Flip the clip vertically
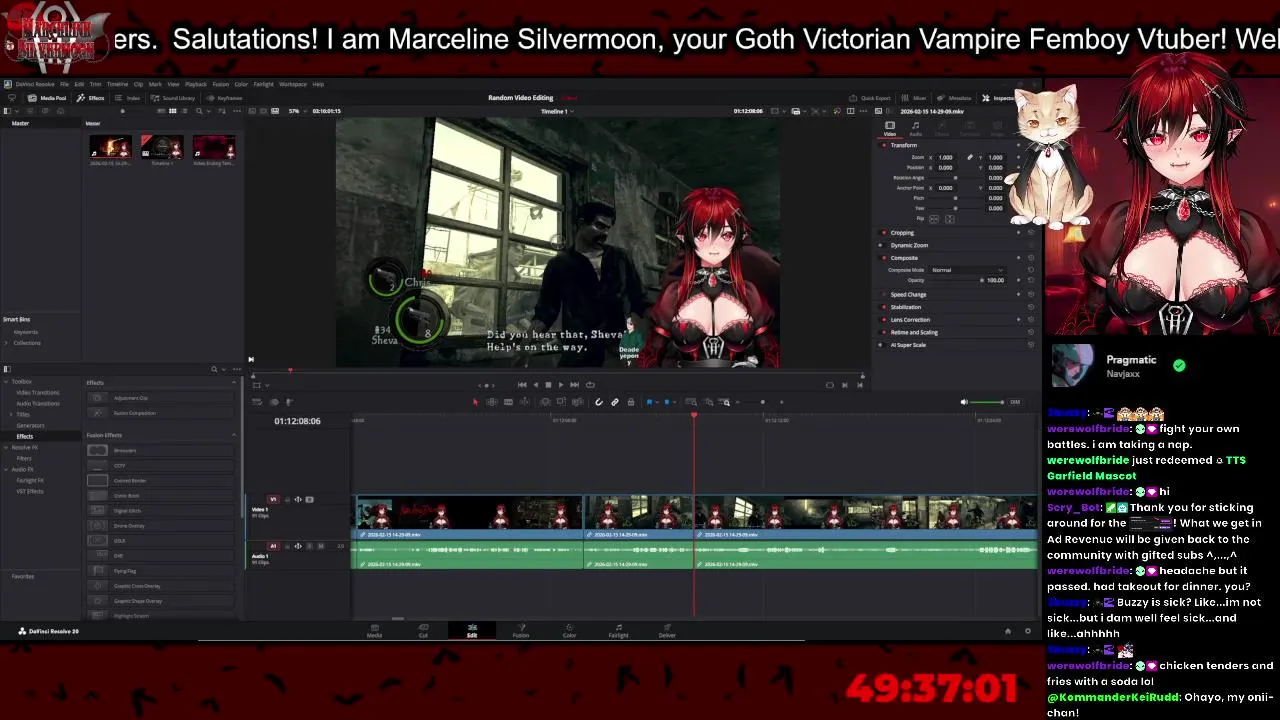The height and width of the screenshot is (720, 1280). [x=950, y=219]
